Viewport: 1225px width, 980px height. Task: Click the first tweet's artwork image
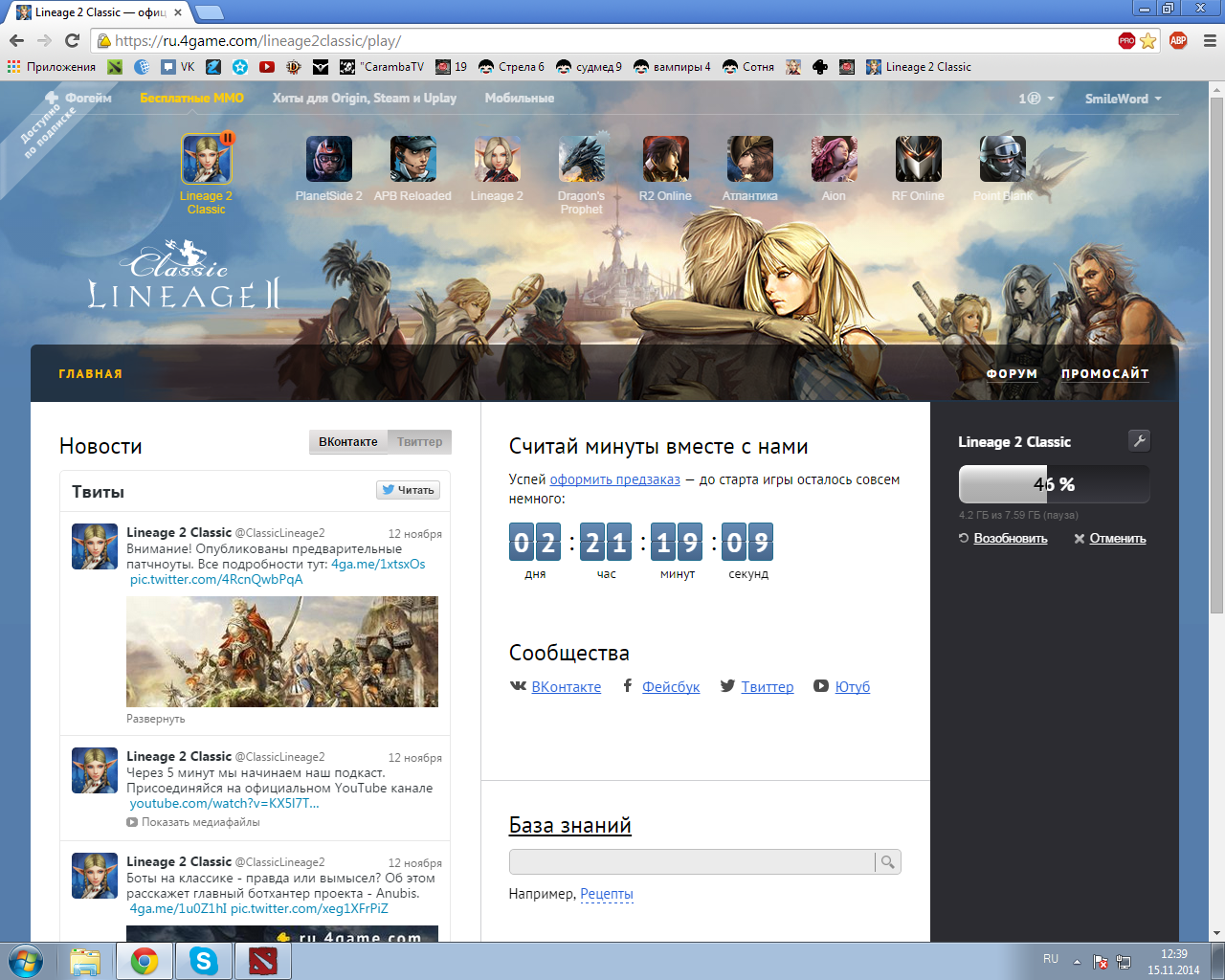point(282,652)
